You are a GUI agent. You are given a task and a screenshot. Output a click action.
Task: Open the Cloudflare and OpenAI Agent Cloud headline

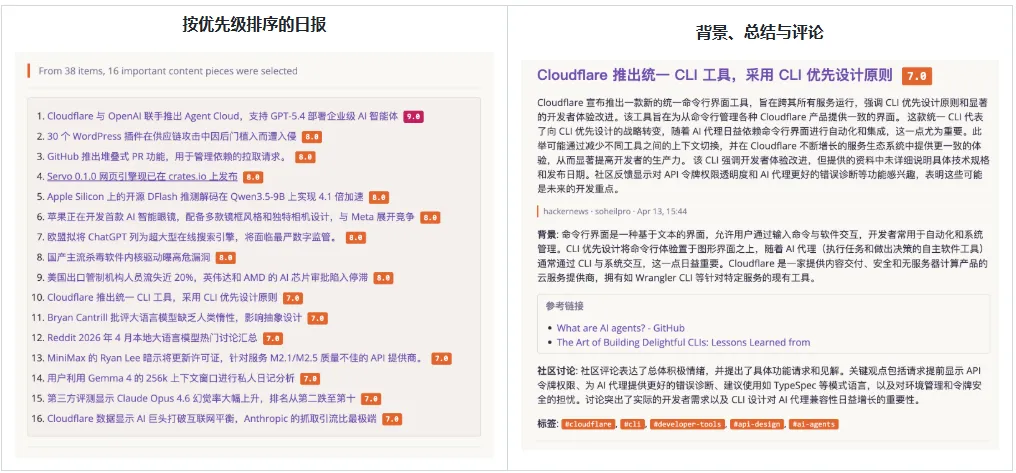222,117
